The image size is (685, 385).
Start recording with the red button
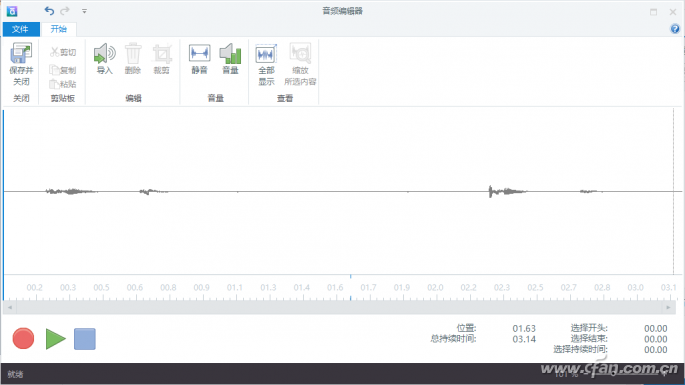pyautogui.click(x=23, y=339)
